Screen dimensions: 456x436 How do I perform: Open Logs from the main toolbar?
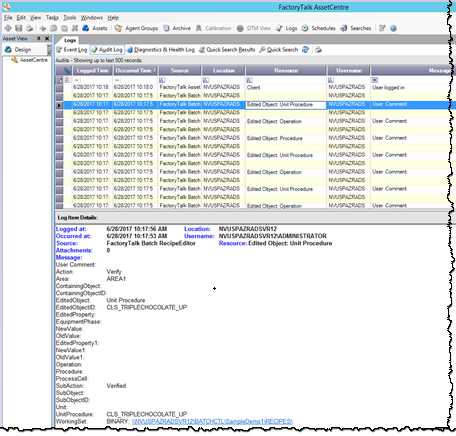286,28
